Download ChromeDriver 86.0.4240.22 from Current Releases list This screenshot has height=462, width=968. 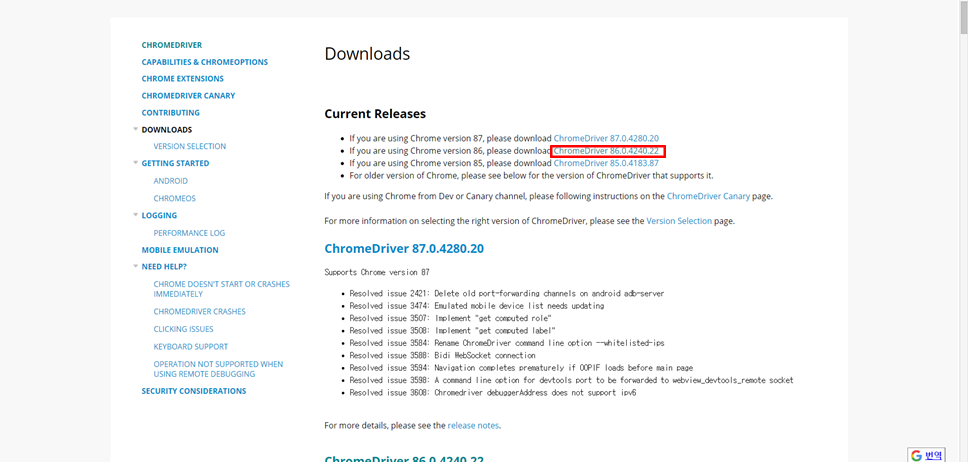point(606,151)
